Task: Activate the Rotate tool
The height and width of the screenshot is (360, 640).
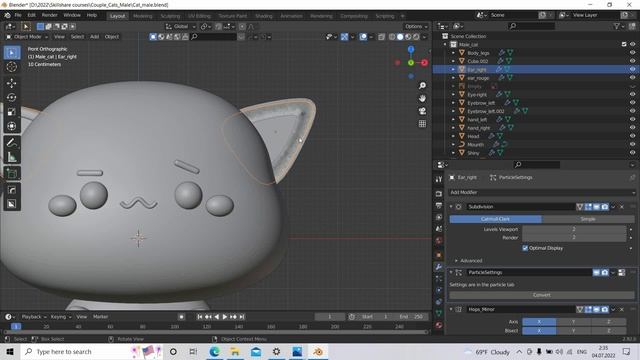Action: [12, 98]
